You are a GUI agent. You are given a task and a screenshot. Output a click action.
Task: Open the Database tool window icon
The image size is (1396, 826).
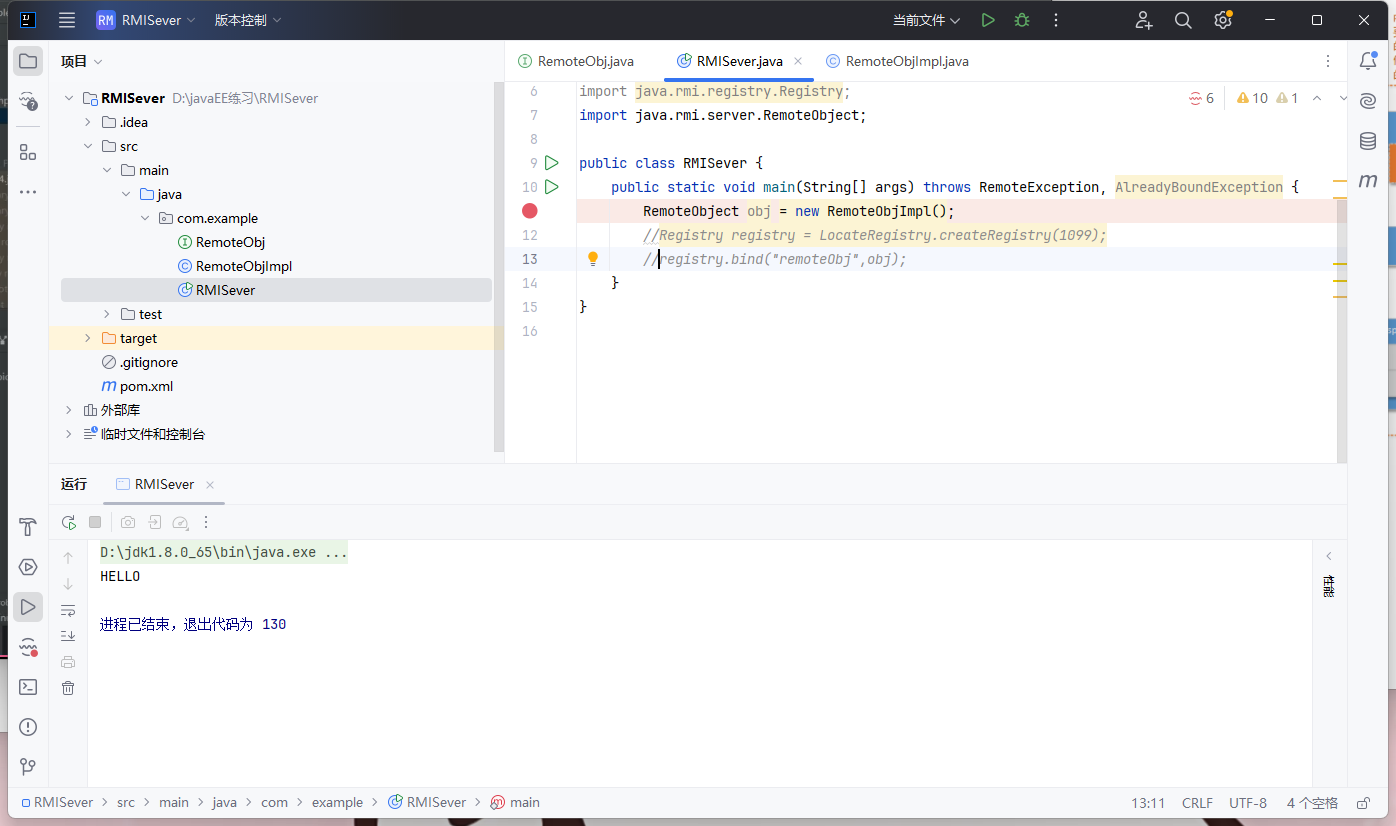coord(1368,141)
